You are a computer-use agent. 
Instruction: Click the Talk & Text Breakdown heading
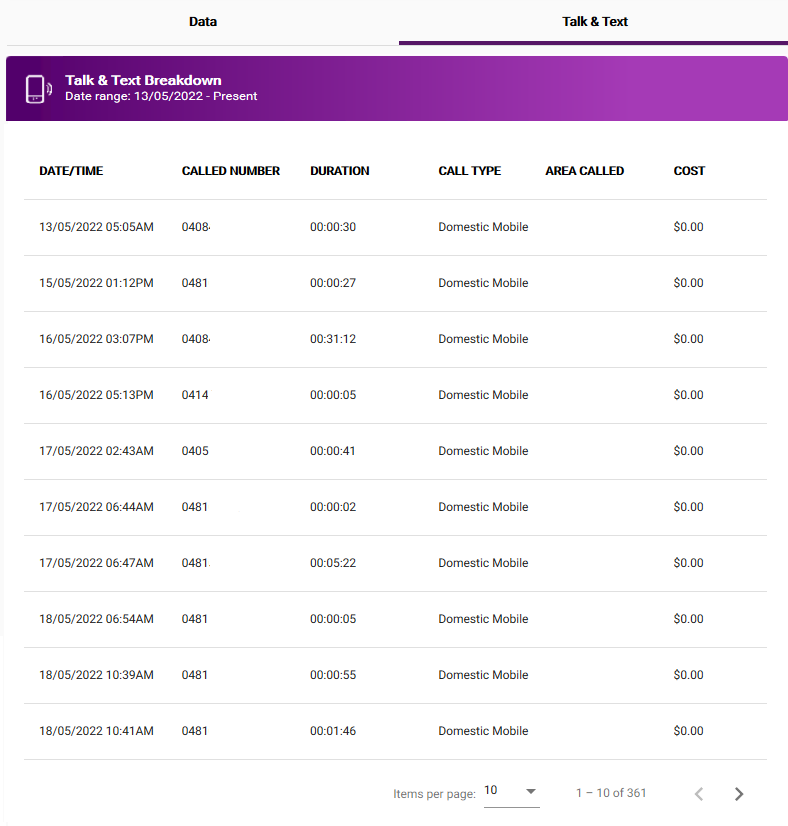coord(143,80)
